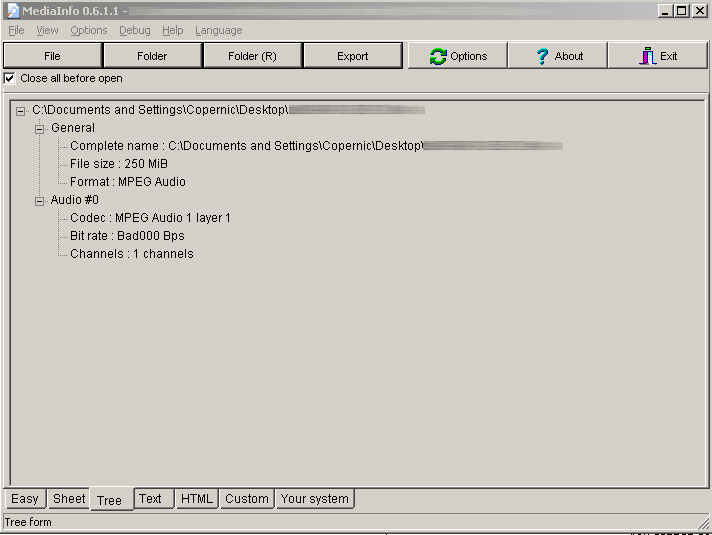Open the Options menu in menu bar
The width and height of the screenshot is (712, 535).
click(89, 30)
